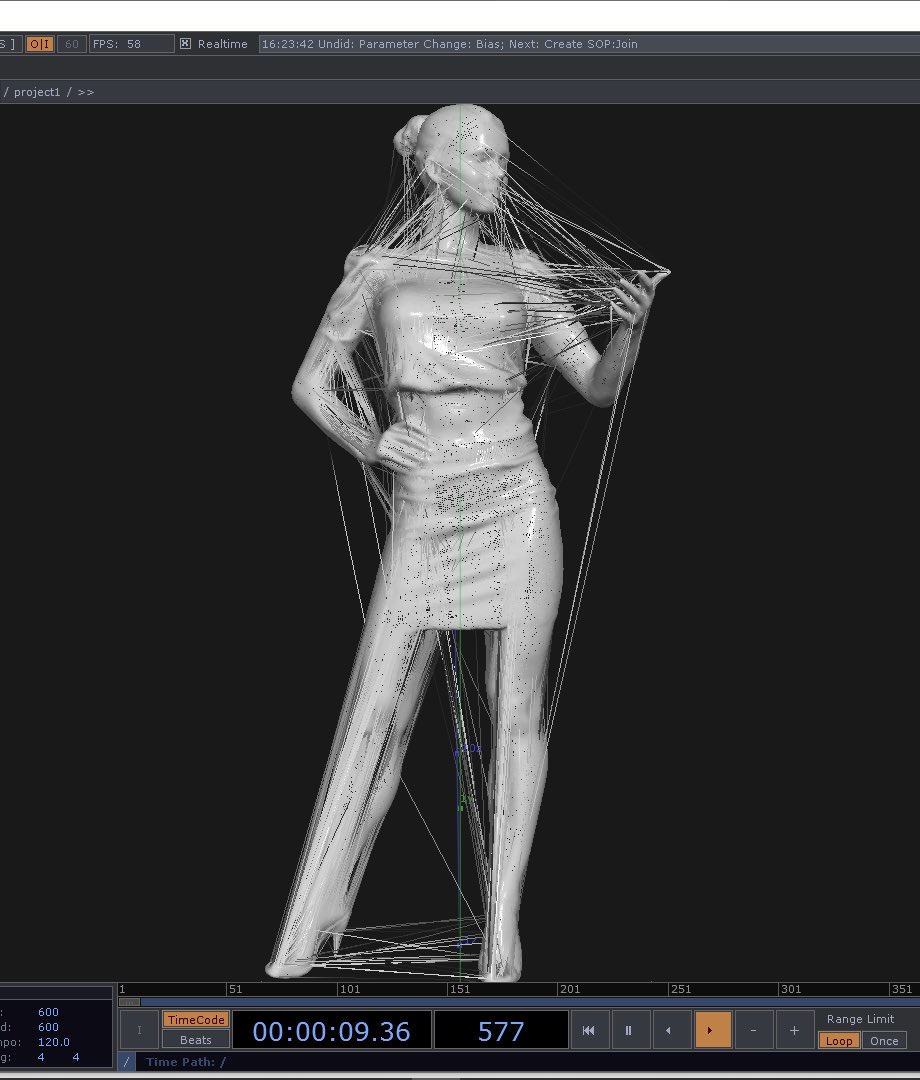Toggle the Realtime checkbox

[185, 43]
